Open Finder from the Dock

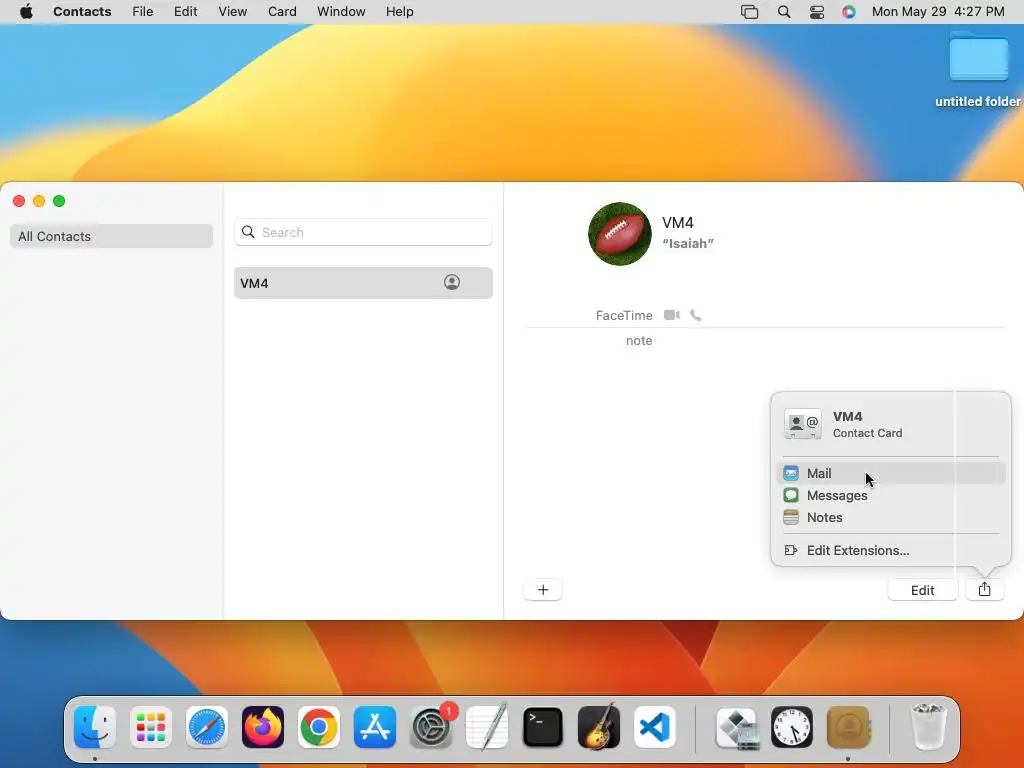click(95, 727)
